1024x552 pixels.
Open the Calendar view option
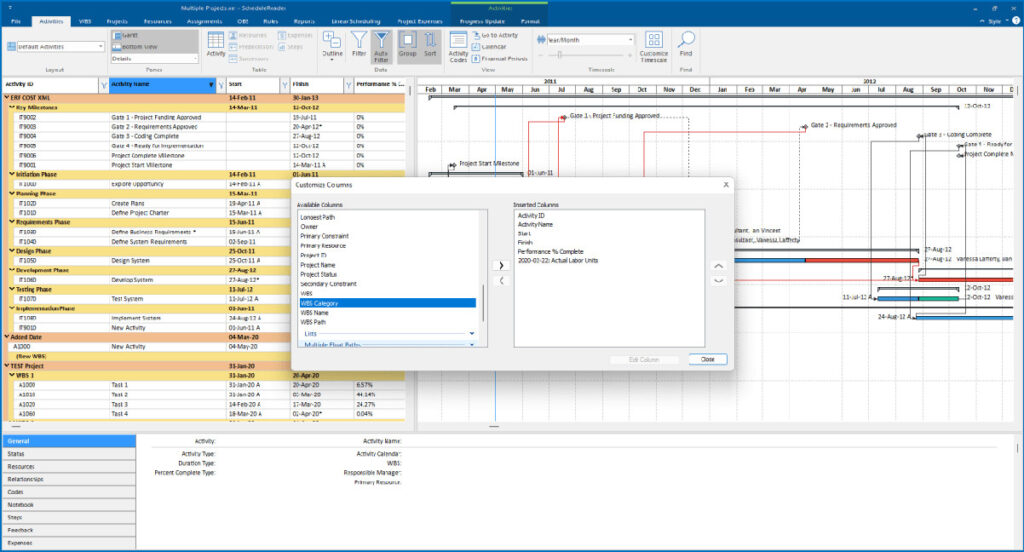tap(489, 47)
